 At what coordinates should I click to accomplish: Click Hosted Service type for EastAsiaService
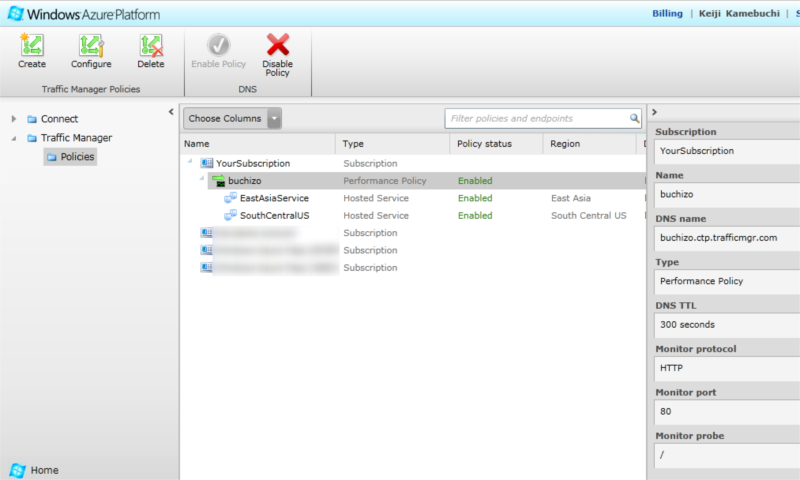[376, 198]
